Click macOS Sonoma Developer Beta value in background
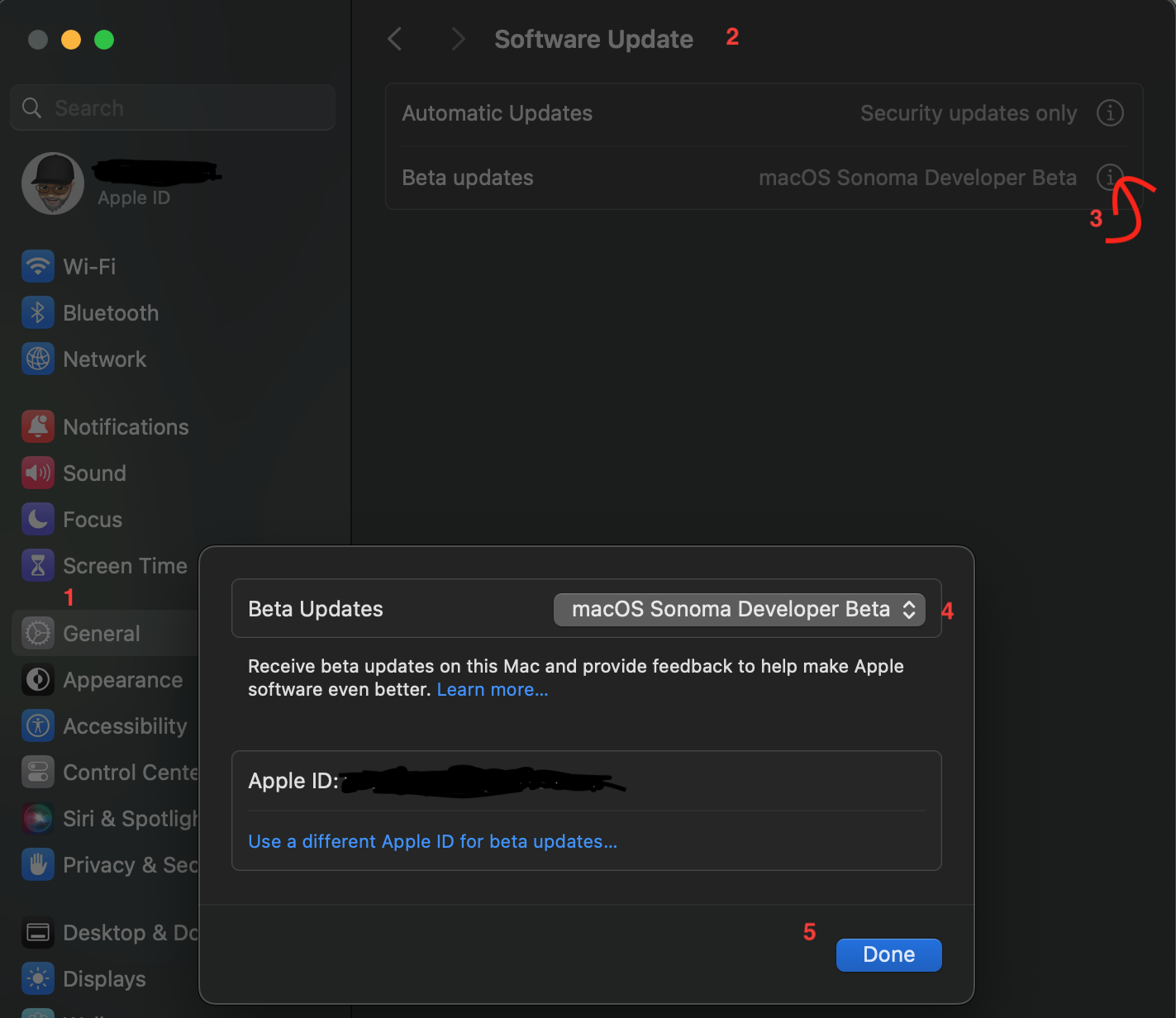 point(918,177)
